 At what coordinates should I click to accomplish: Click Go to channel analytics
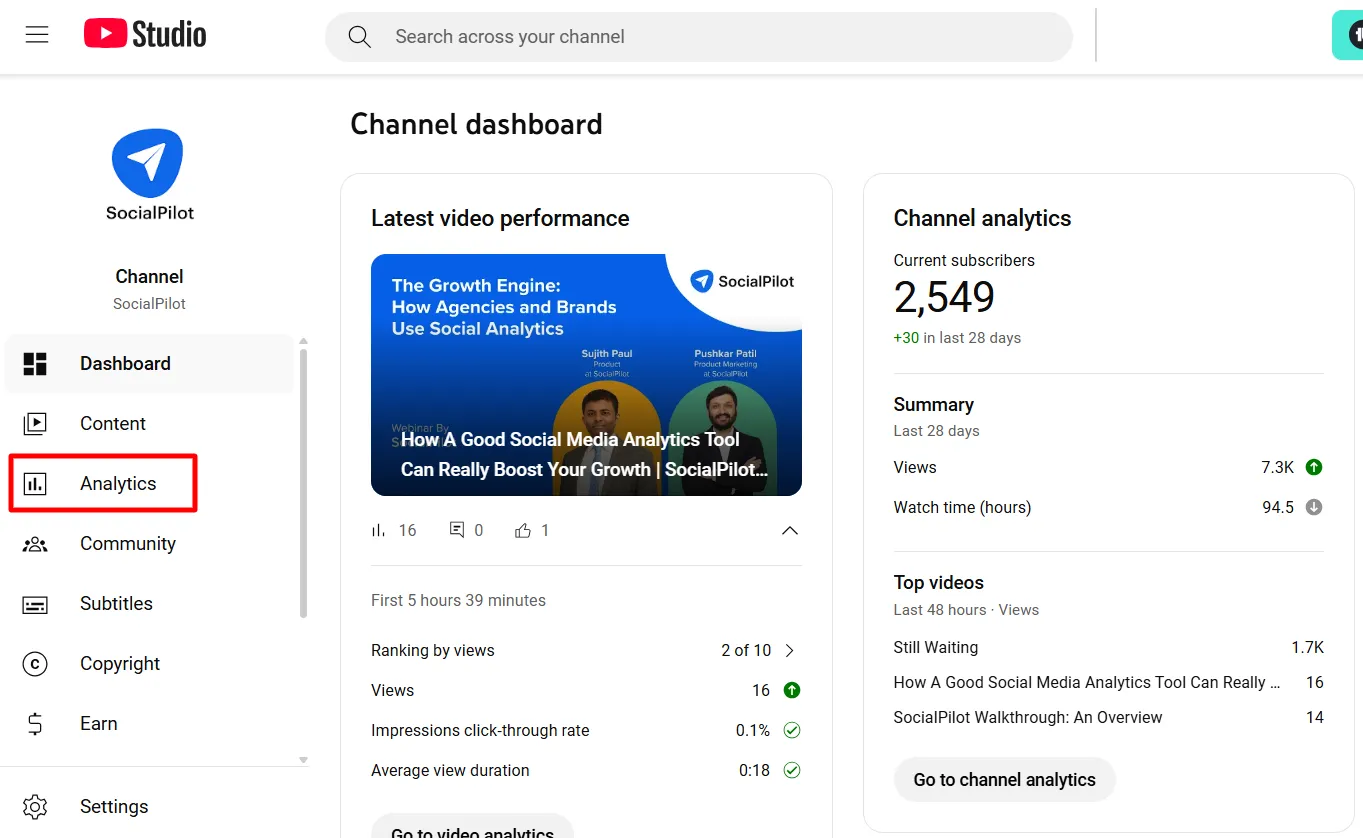click(x=1004, y=779)
